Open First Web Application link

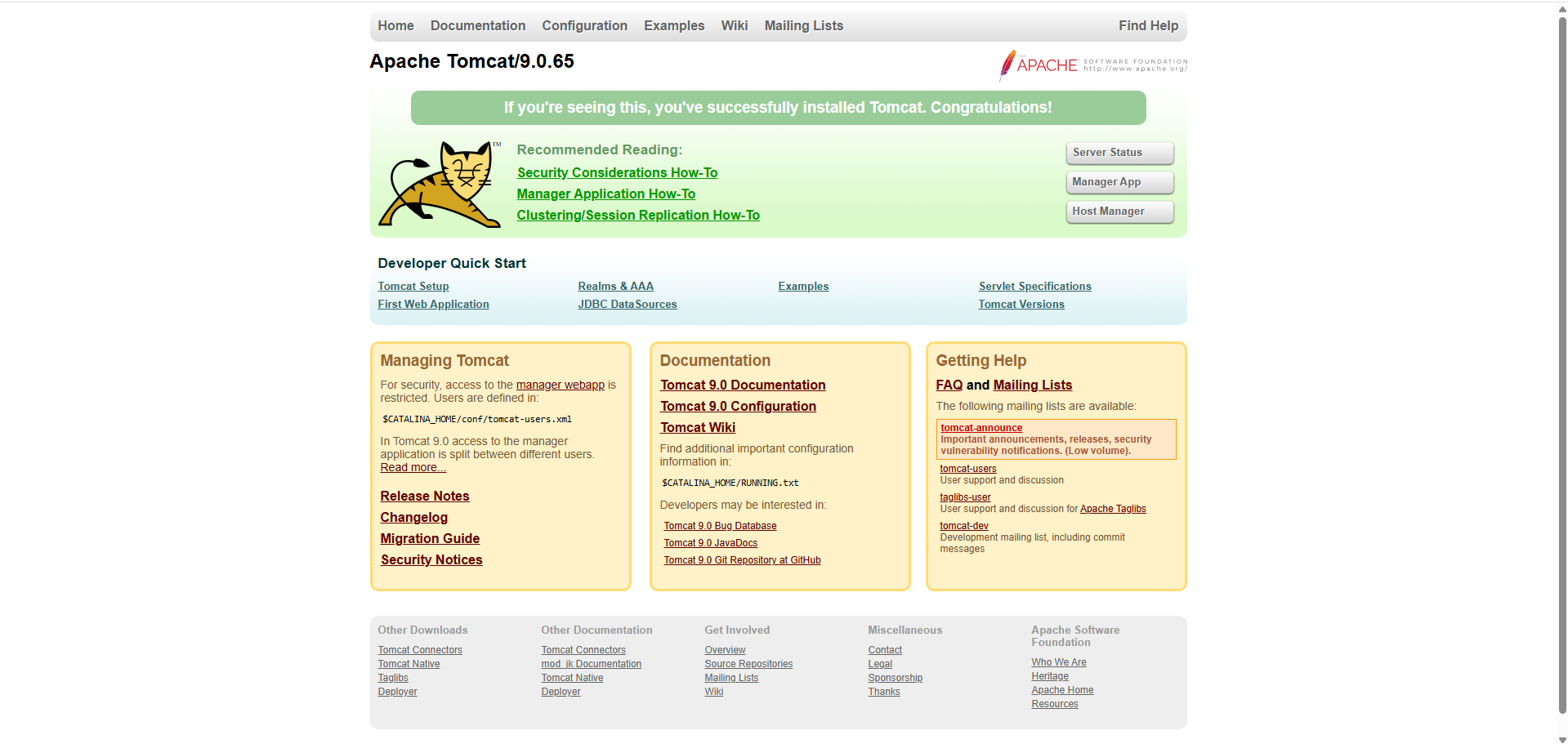coord(433,305)
